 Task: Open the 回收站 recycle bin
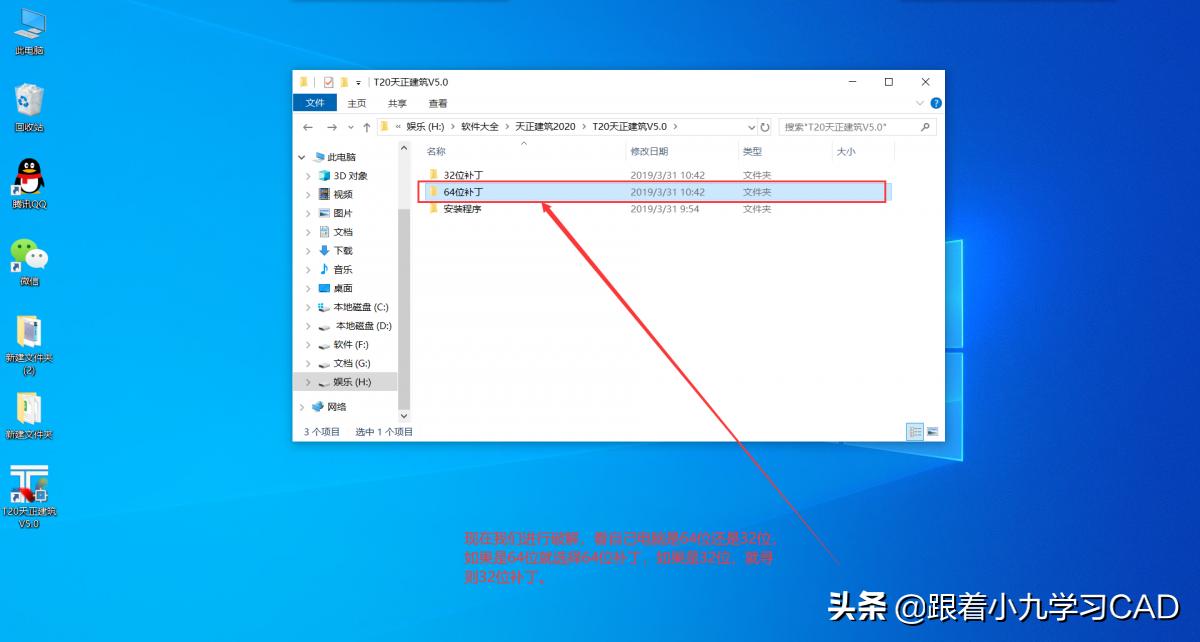28,100
